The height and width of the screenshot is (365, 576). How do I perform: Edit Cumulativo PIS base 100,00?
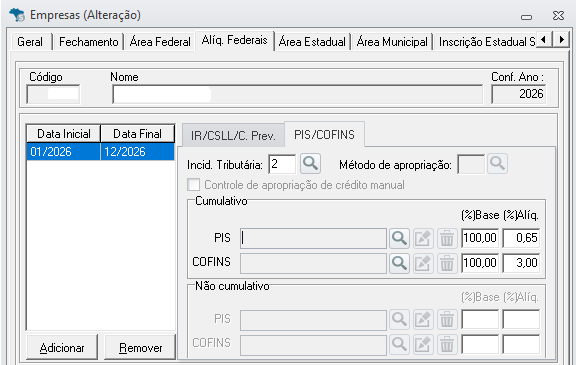(480, 238)
